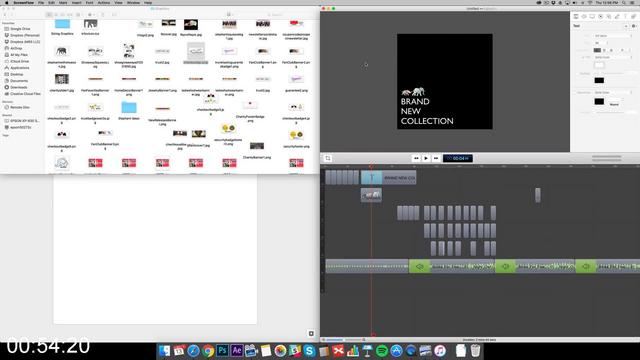Open the Edit menu
Screen dimensions: 640x360
coord(51,2)
